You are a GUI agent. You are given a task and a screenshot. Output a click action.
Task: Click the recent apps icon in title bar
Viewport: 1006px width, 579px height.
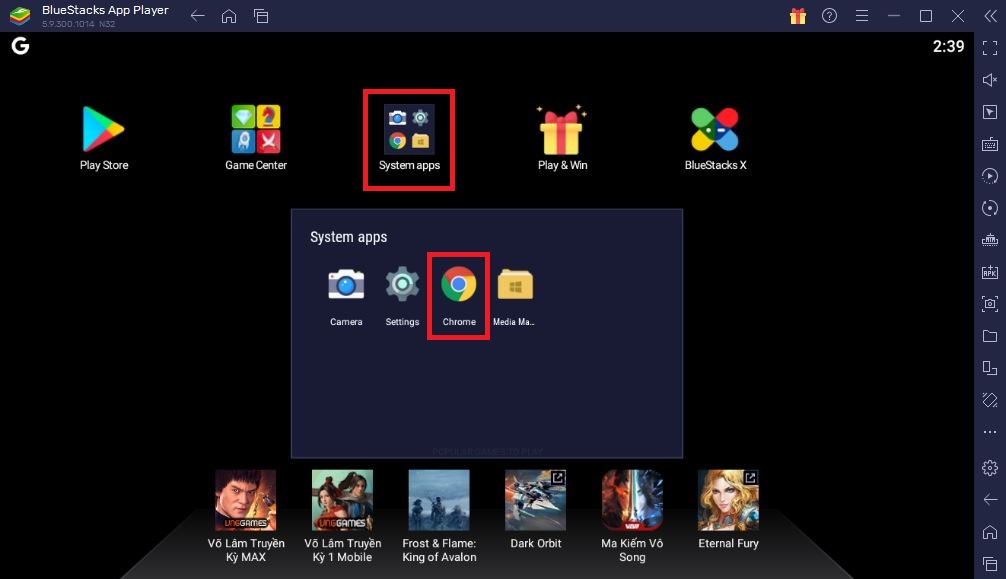point(261,16)
